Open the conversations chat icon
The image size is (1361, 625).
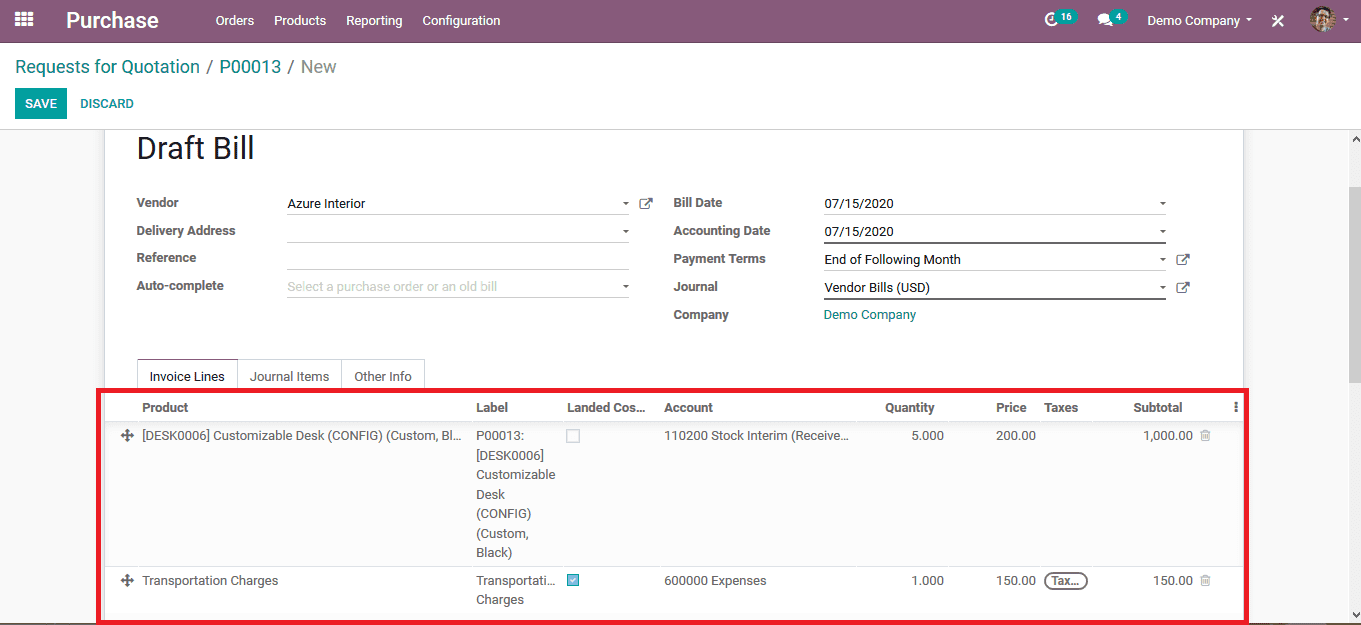[x=1104, y=20]
